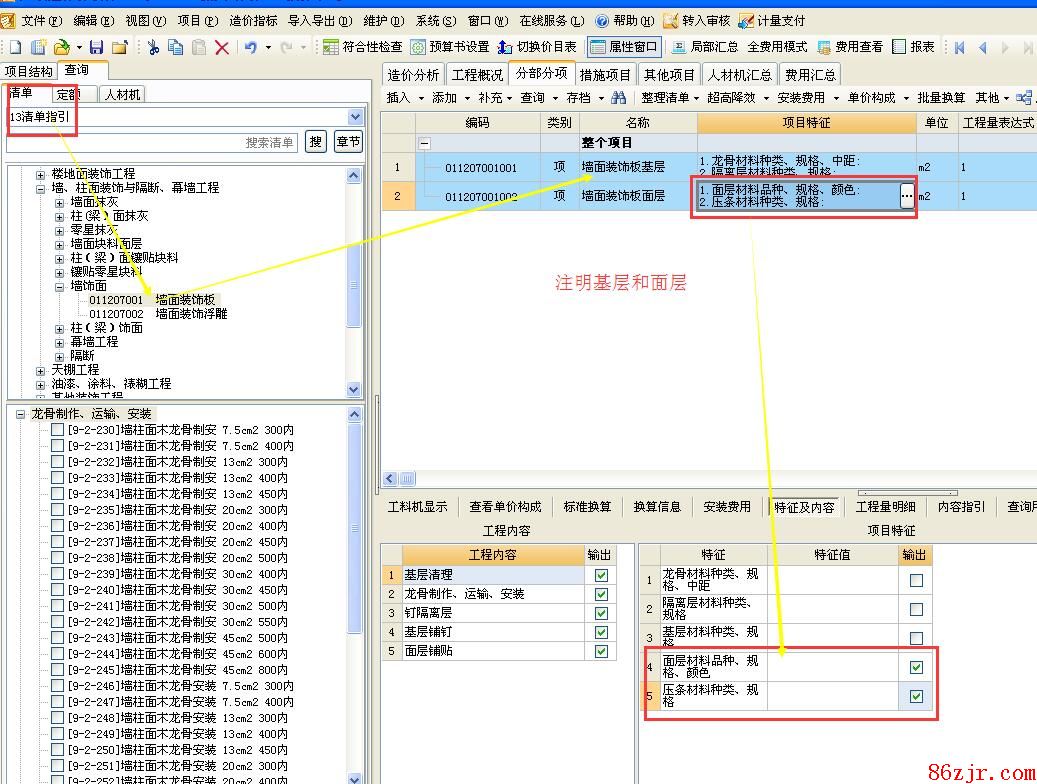
Task: Enable output checkbox for 龙骨材料种类 feature
Action: click(916, 580)
